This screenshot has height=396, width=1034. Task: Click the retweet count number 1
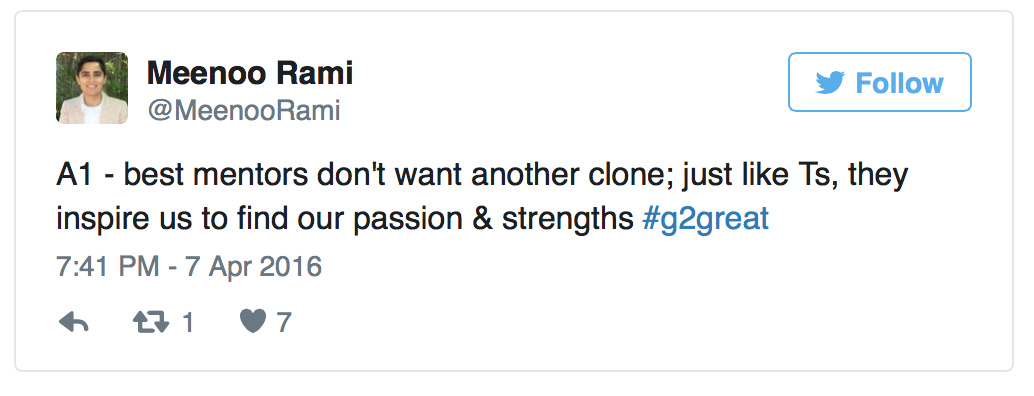(187, 323)
